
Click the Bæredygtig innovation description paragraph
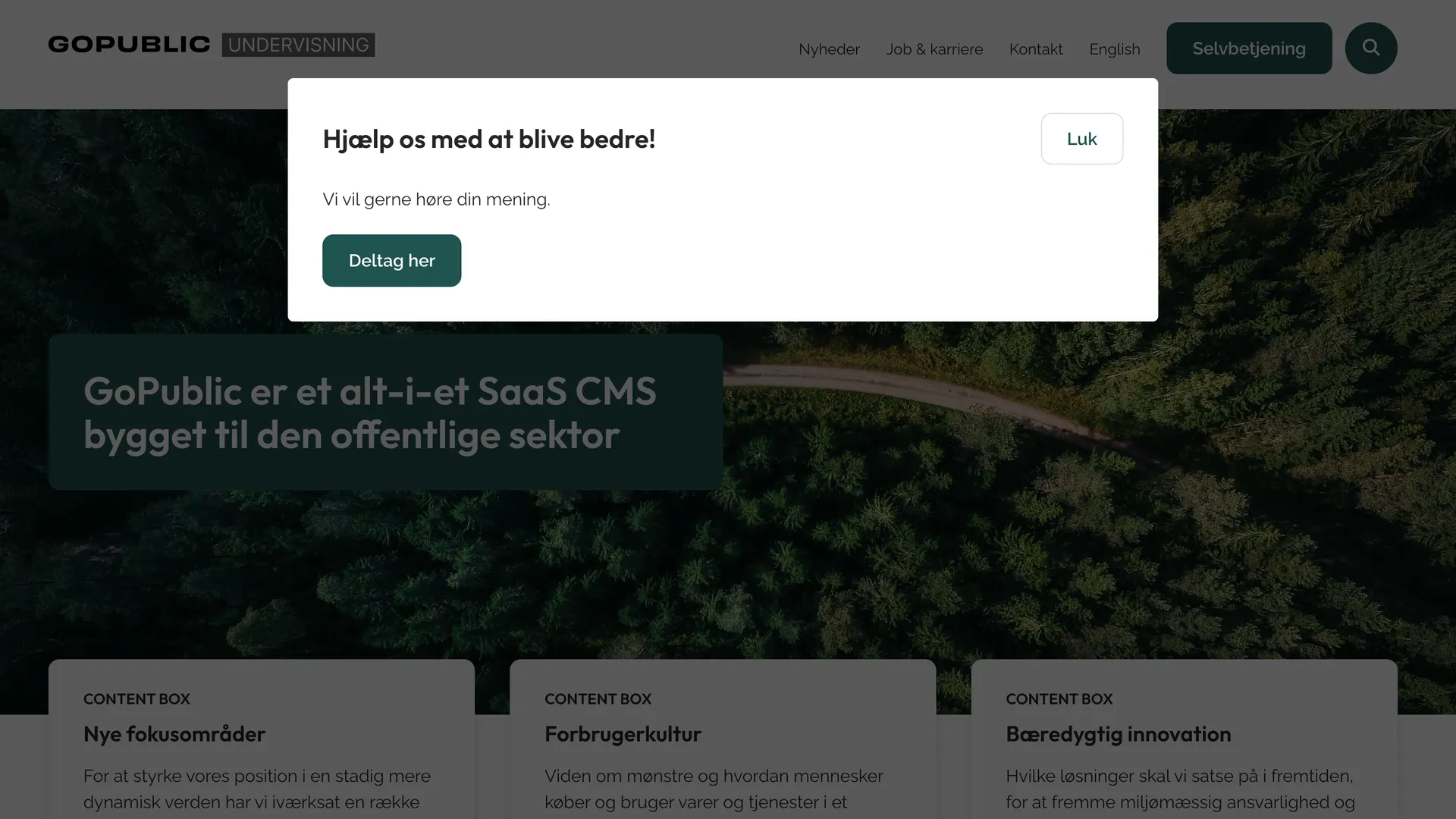point(1180,789)
